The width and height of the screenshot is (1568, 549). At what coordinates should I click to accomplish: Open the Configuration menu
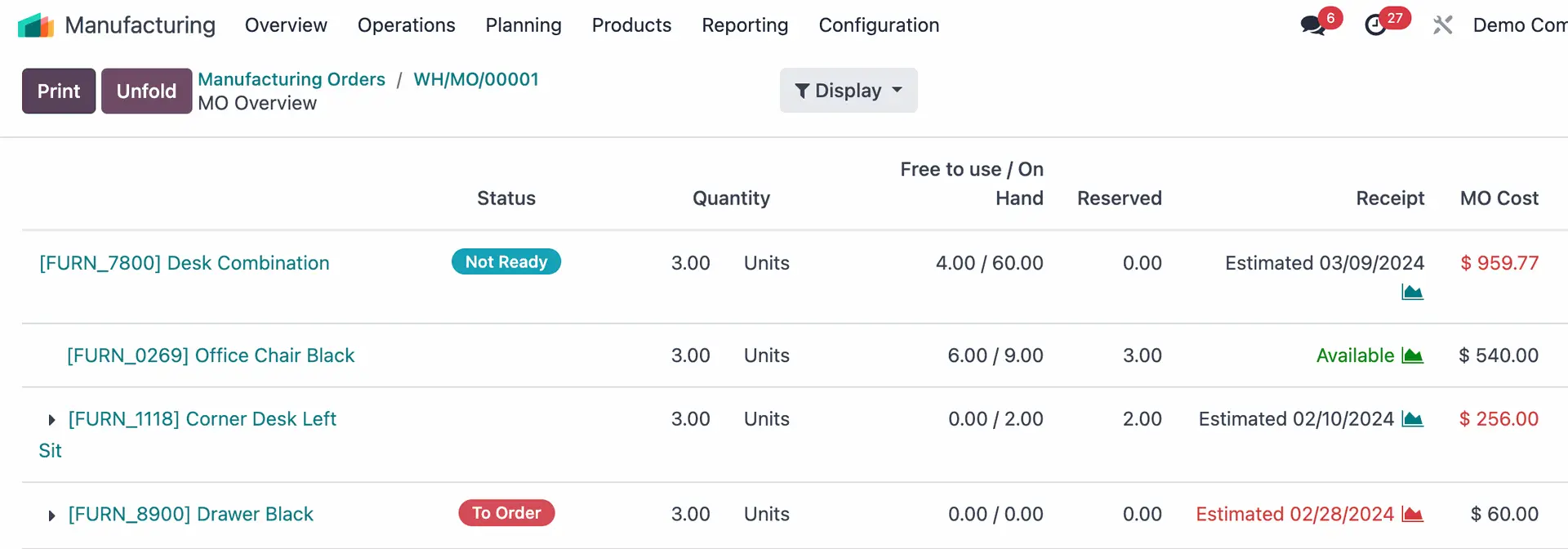point(879,25)
